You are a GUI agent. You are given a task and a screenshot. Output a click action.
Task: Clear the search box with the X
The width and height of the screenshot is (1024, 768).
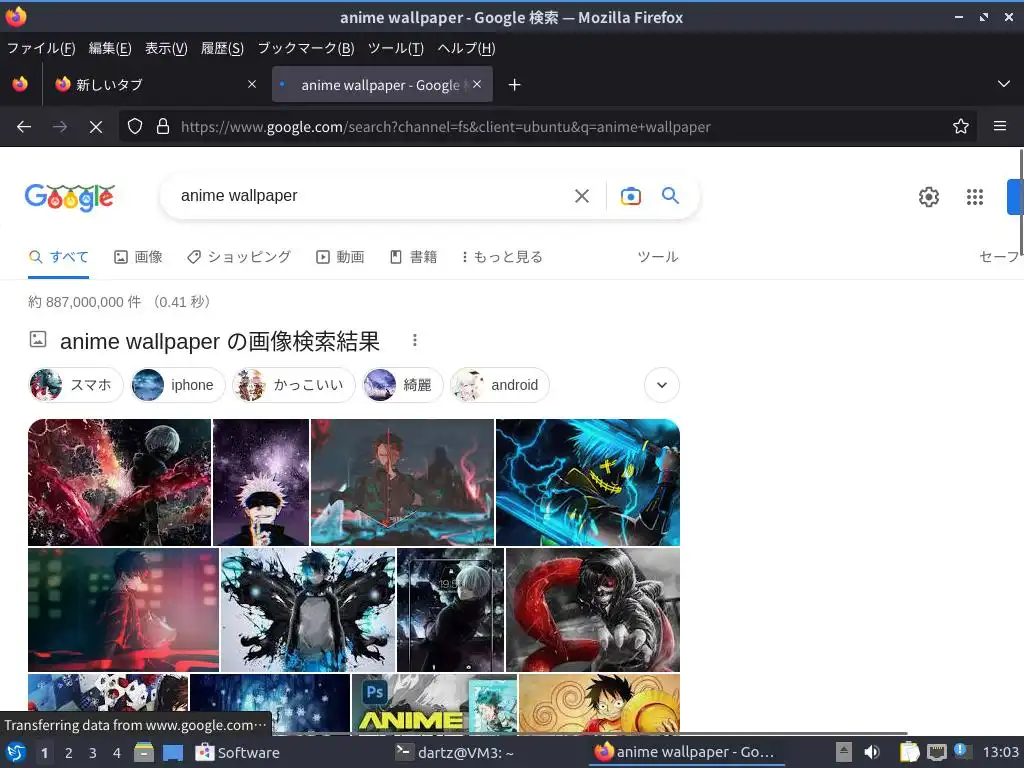click(x=582, y=196)
